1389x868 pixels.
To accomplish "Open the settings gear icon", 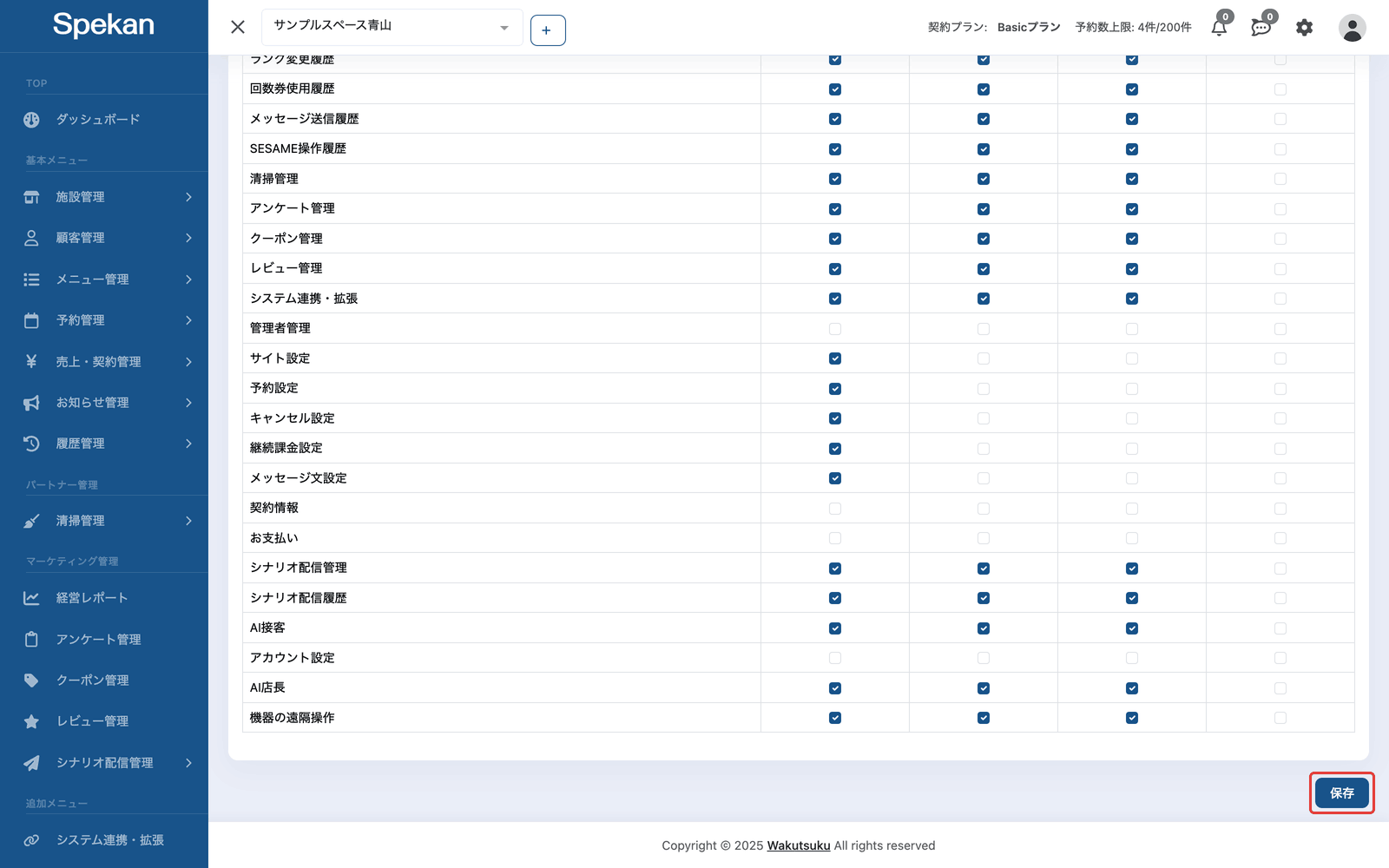I will pos(1304,28).
